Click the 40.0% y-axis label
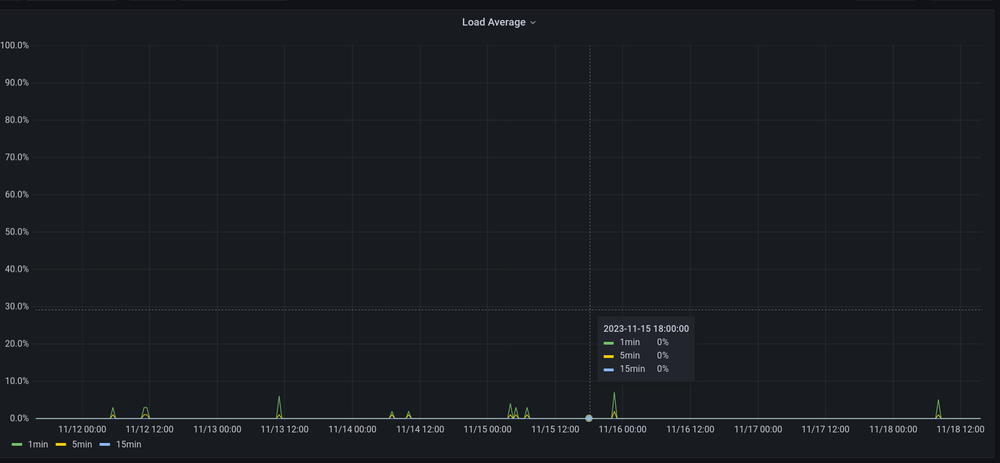This screenshot has width=1000, height=463. (17, 269)
